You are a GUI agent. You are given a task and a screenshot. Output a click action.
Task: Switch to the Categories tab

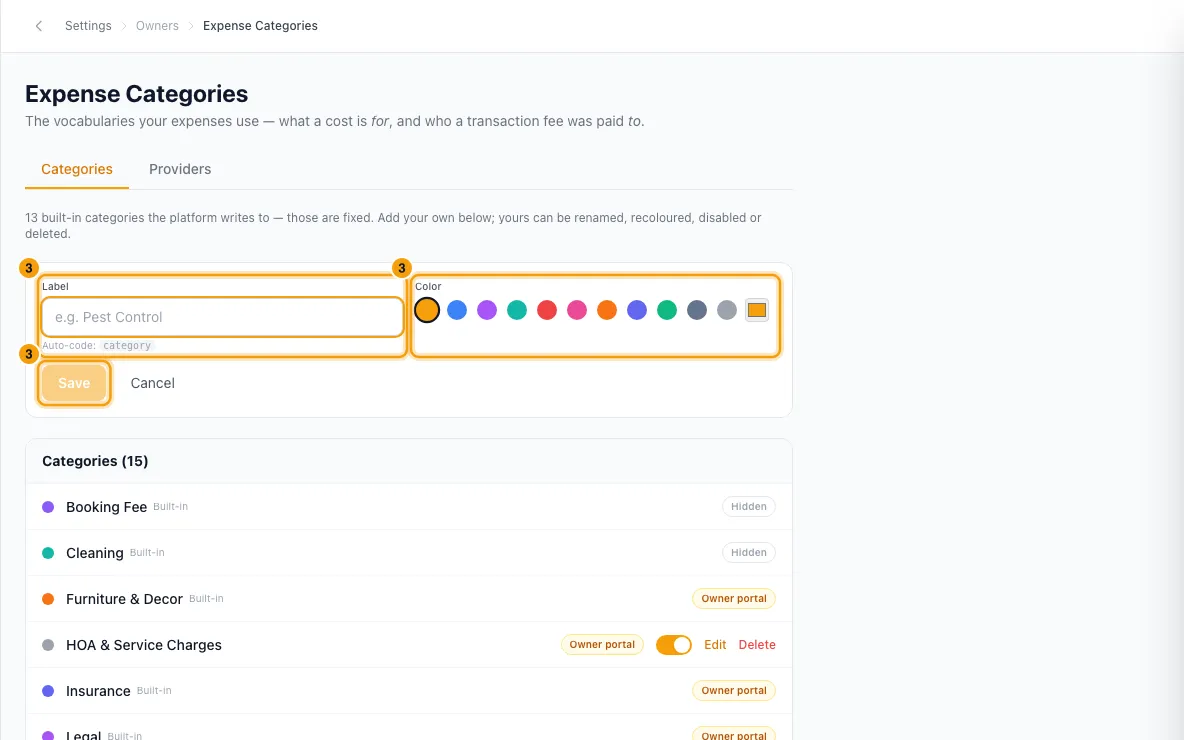(x=77, y=169)
